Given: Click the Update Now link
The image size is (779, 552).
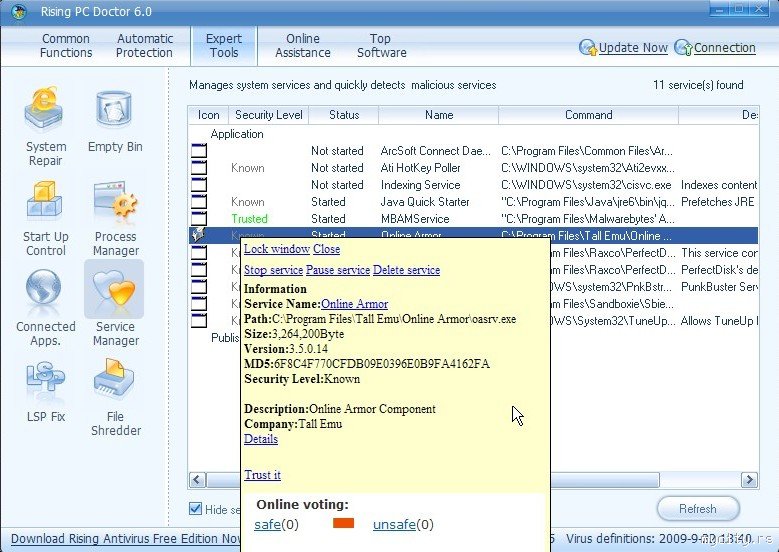Looking at the screenshot, I should [x=633, y=48].
